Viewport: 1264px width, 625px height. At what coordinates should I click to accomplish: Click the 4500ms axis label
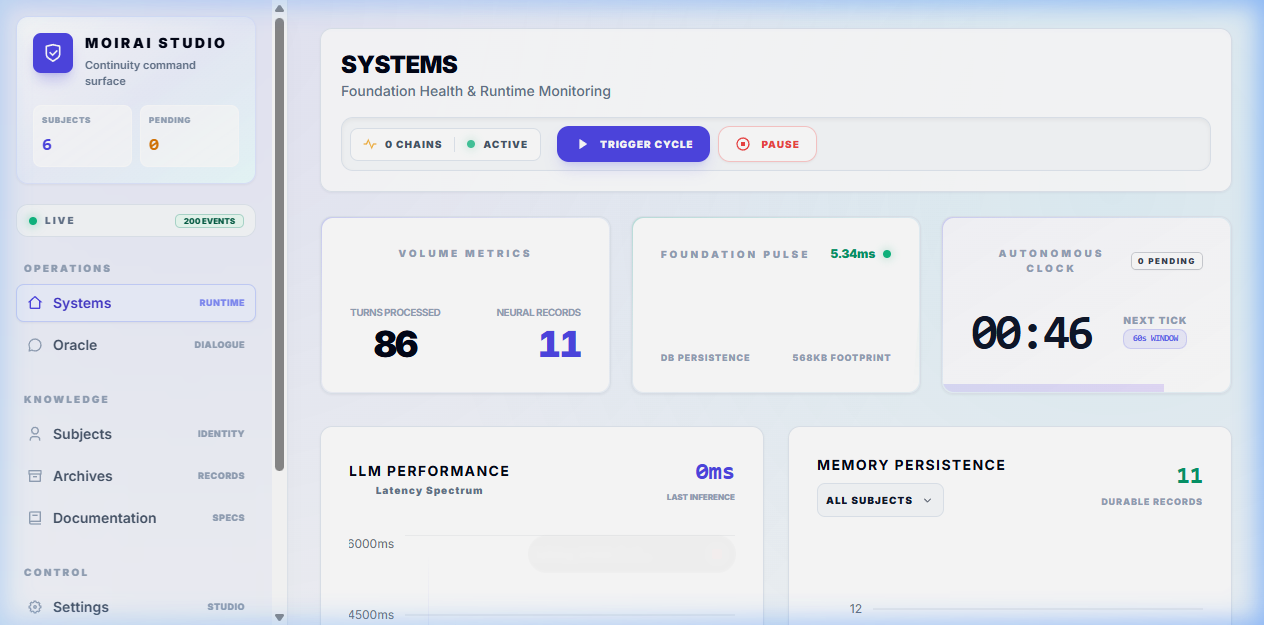pyautogui.click(x=371, y=615)
